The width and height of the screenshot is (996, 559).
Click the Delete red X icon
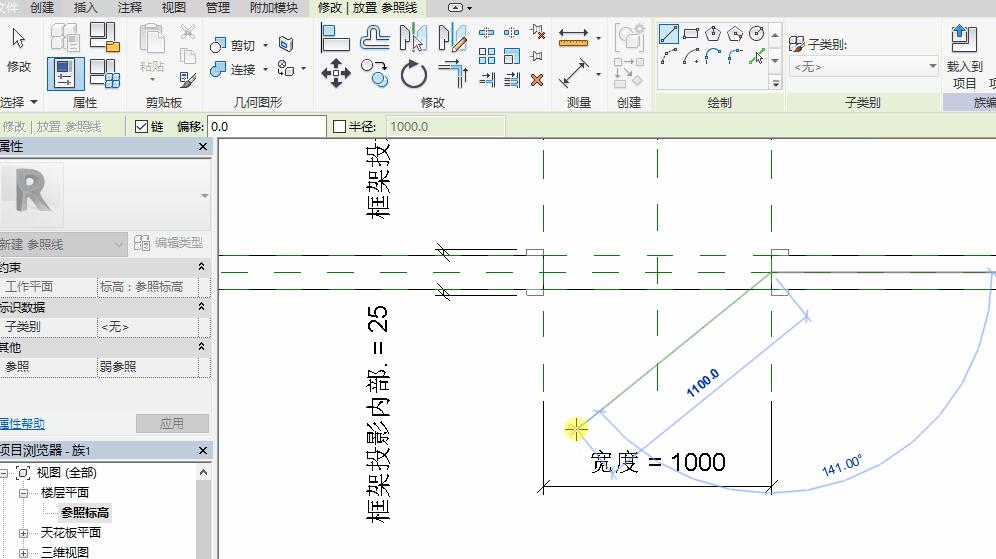point(537,80)
